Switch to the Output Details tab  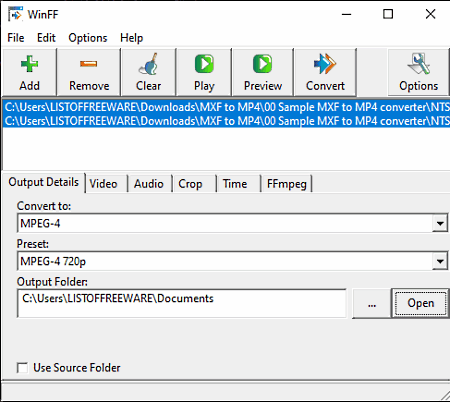tap(44, 182)
